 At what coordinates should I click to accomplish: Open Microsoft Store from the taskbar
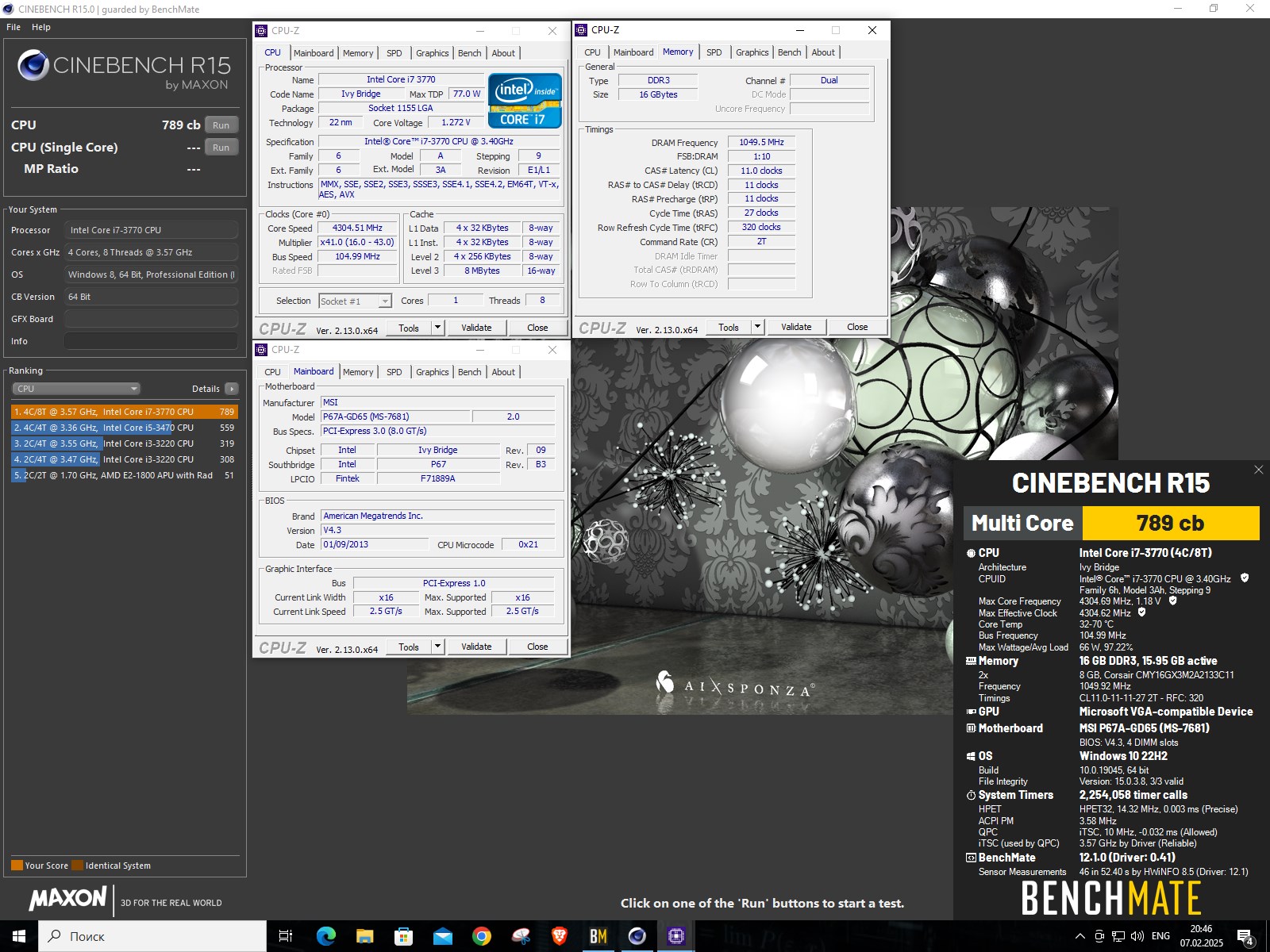coord(403,936)
